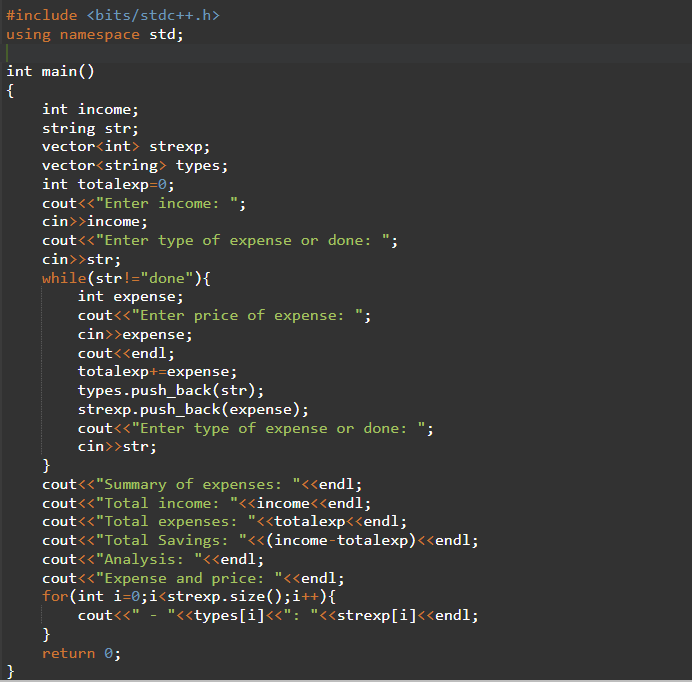Click the 'for(int i=0;i<strexp.size();i++){' line
Image resolution: width=692 pixels, height=682 pixels.
pos(189,597)
